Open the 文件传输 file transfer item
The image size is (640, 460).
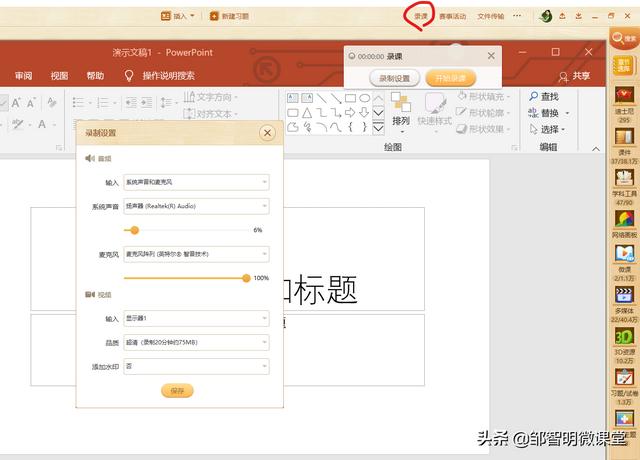coord(491,16)
